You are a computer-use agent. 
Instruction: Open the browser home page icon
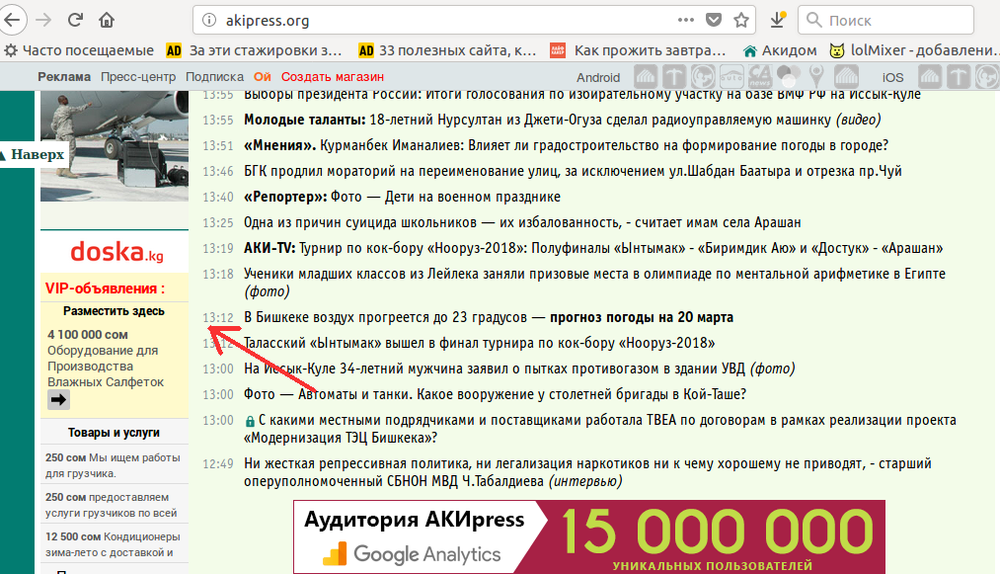pos(107,20)
